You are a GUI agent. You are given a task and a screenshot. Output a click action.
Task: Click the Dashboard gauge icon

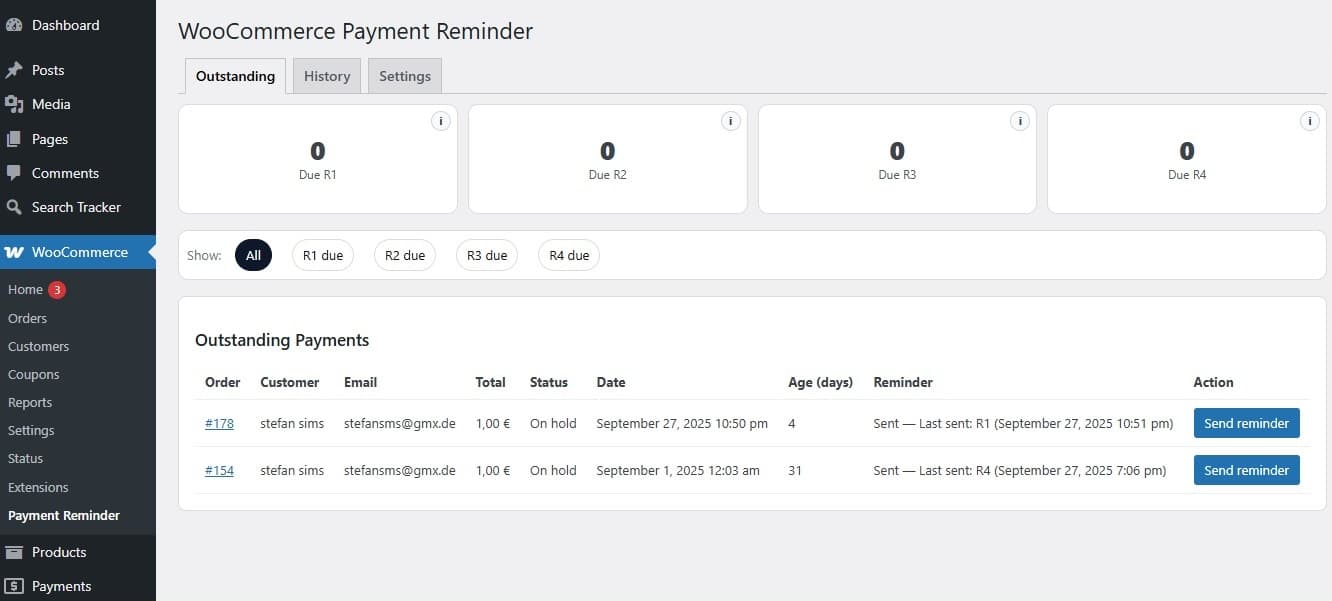coord(15,24)
